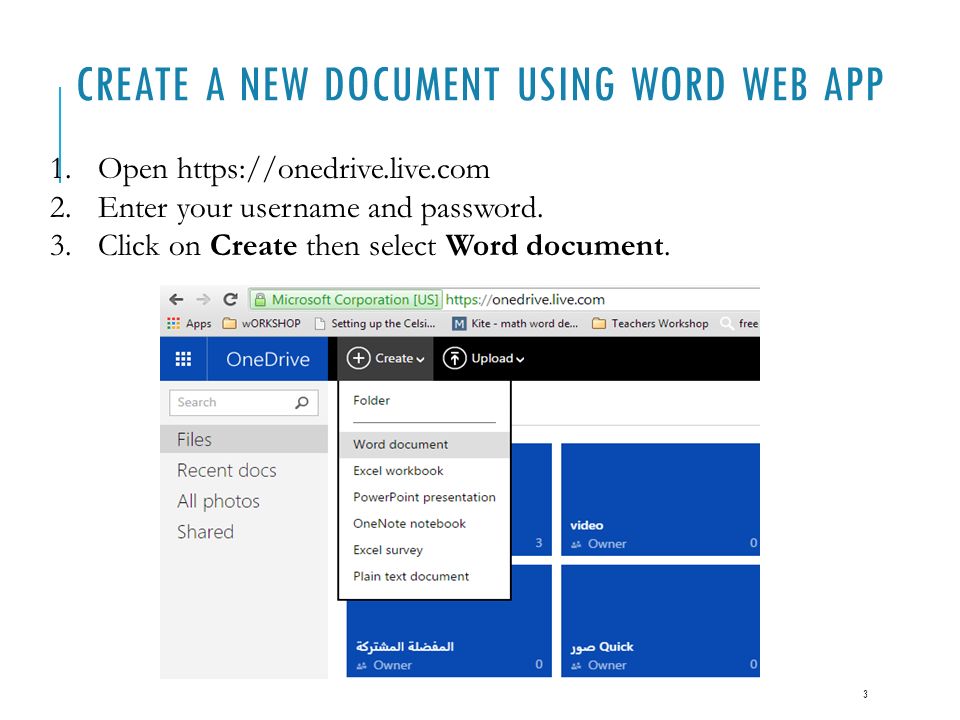Choose PowerPoint presentation from Create menu

pos(424,497)
